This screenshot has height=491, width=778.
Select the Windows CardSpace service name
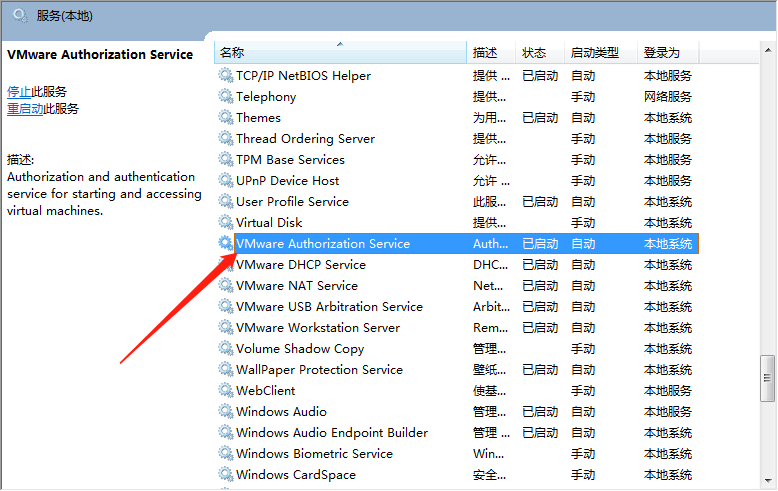point(296,475)
